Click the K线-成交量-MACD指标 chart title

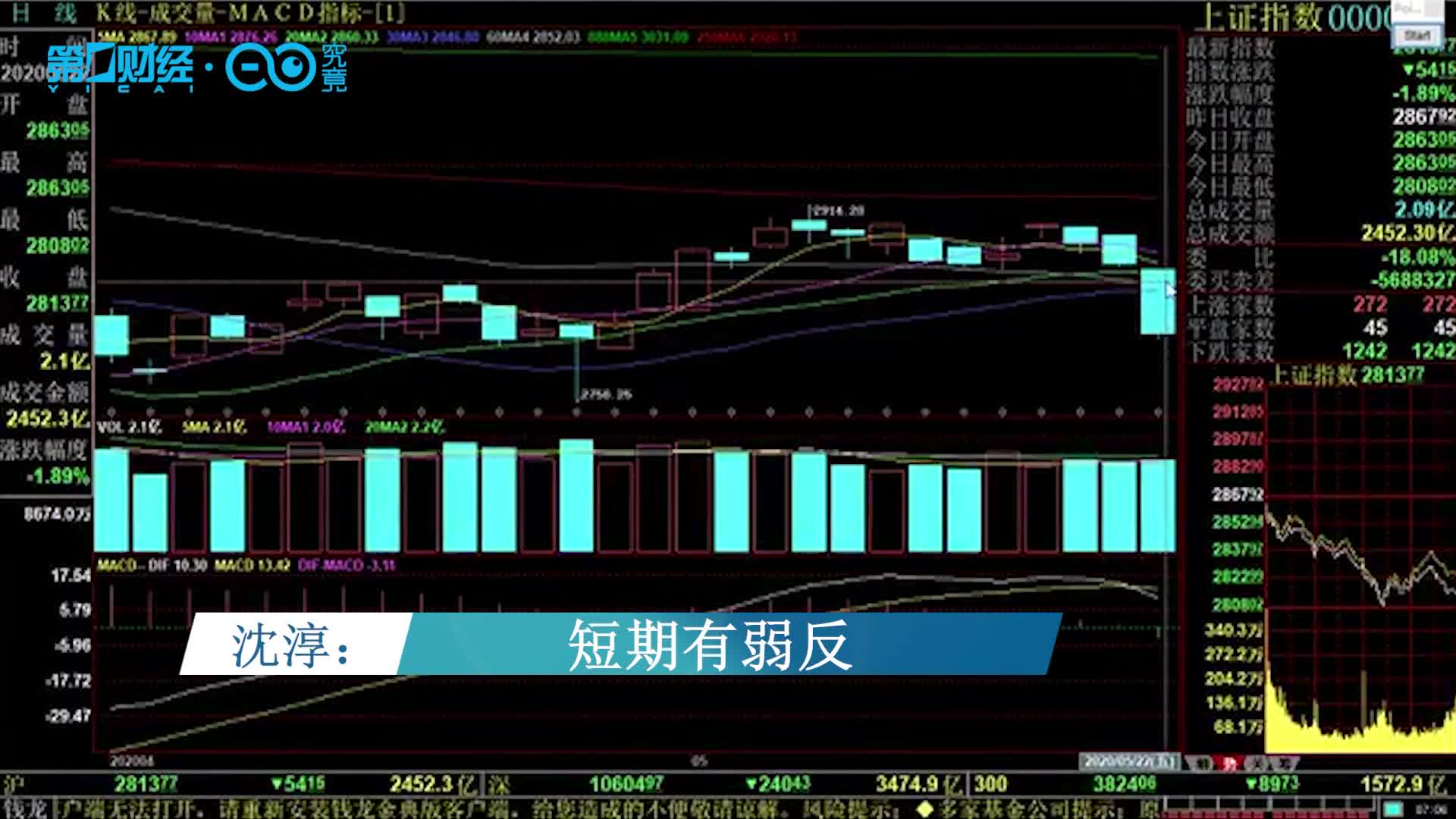[250, 13]
